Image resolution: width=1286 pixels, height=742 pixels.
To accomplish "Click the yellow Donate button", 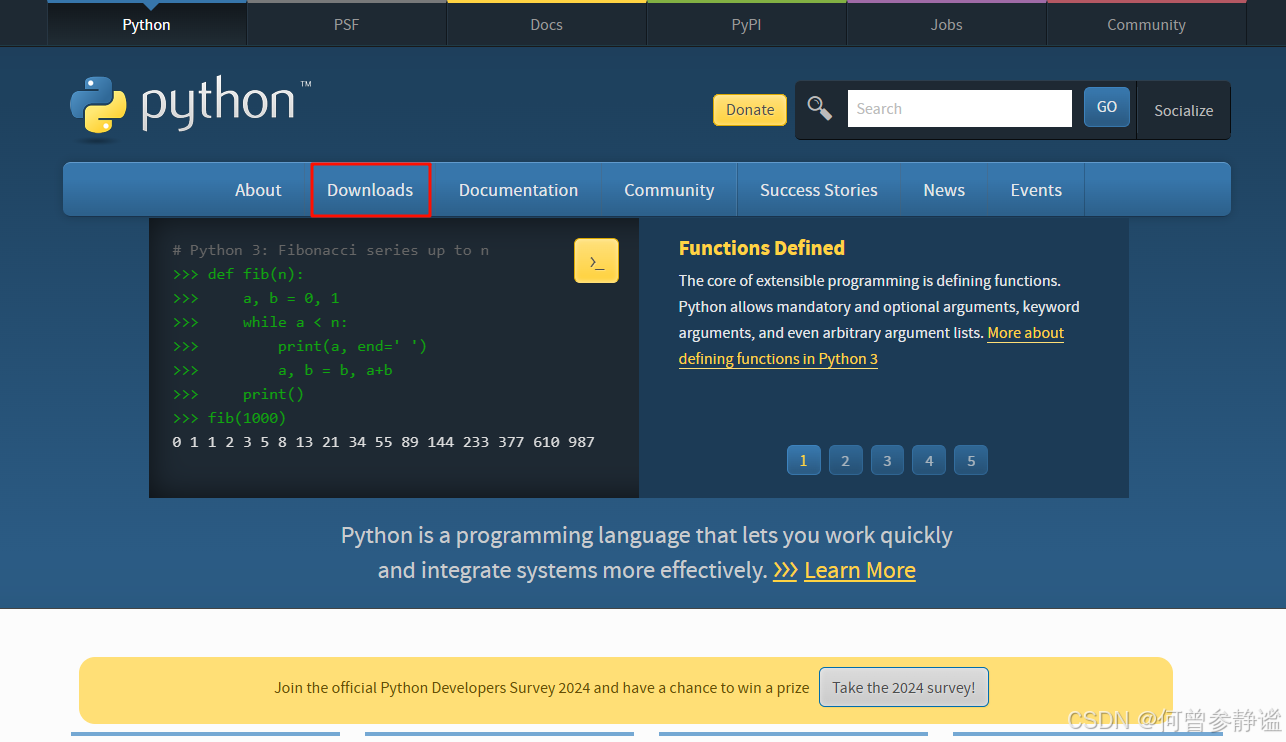I will click(750, 110).
